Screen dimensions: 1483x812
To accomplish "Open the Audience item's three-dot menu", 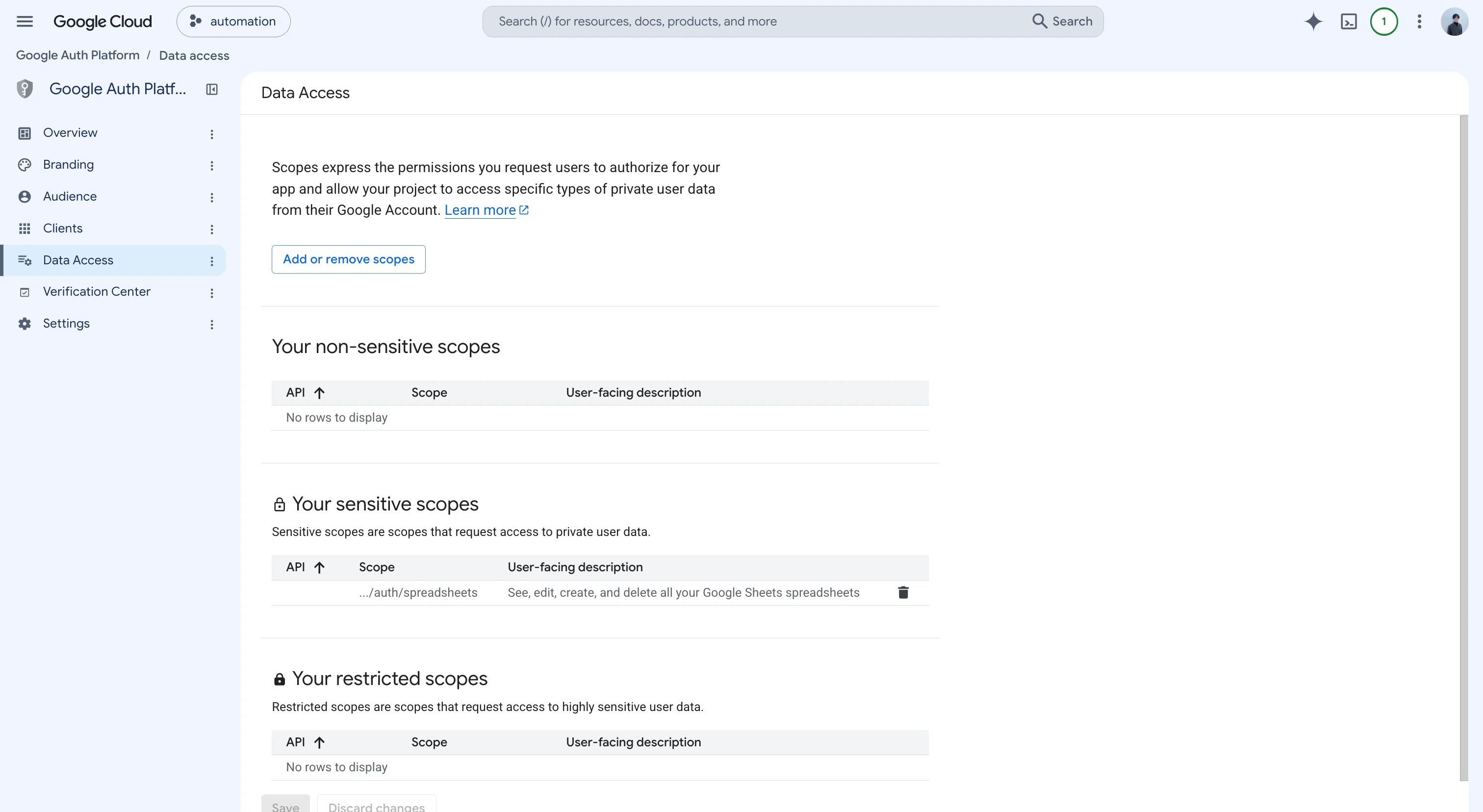I will pos(212,198).
